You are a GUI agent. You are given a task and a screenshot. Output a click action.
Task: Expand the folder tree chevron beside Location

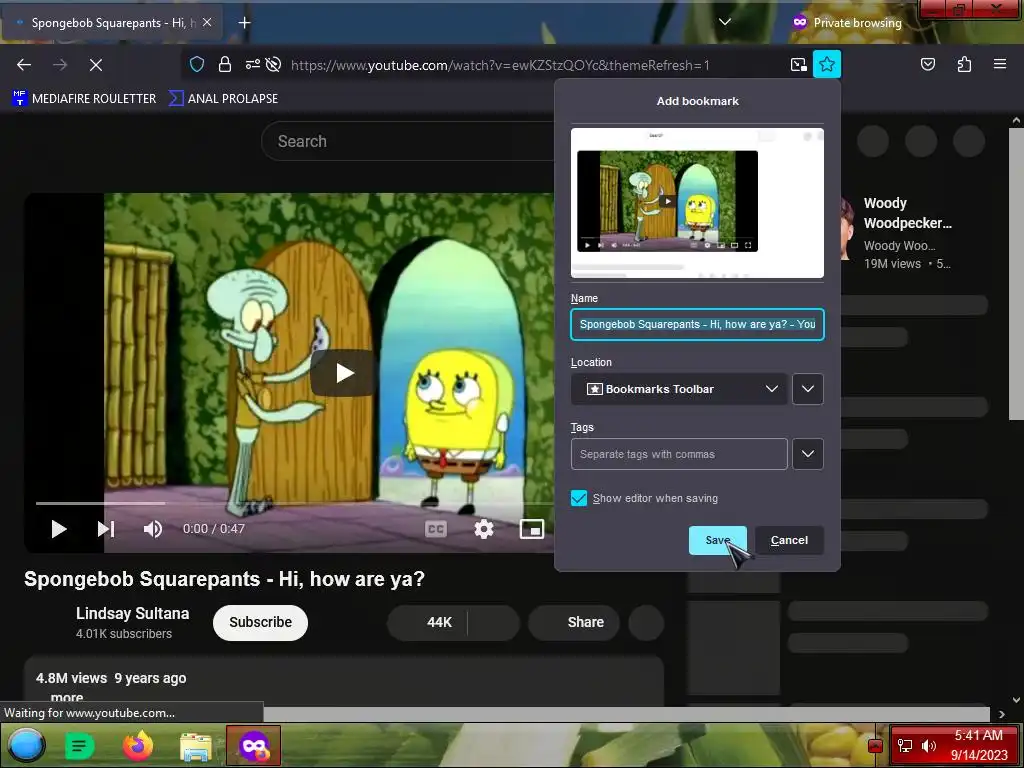tap(808, 389)
